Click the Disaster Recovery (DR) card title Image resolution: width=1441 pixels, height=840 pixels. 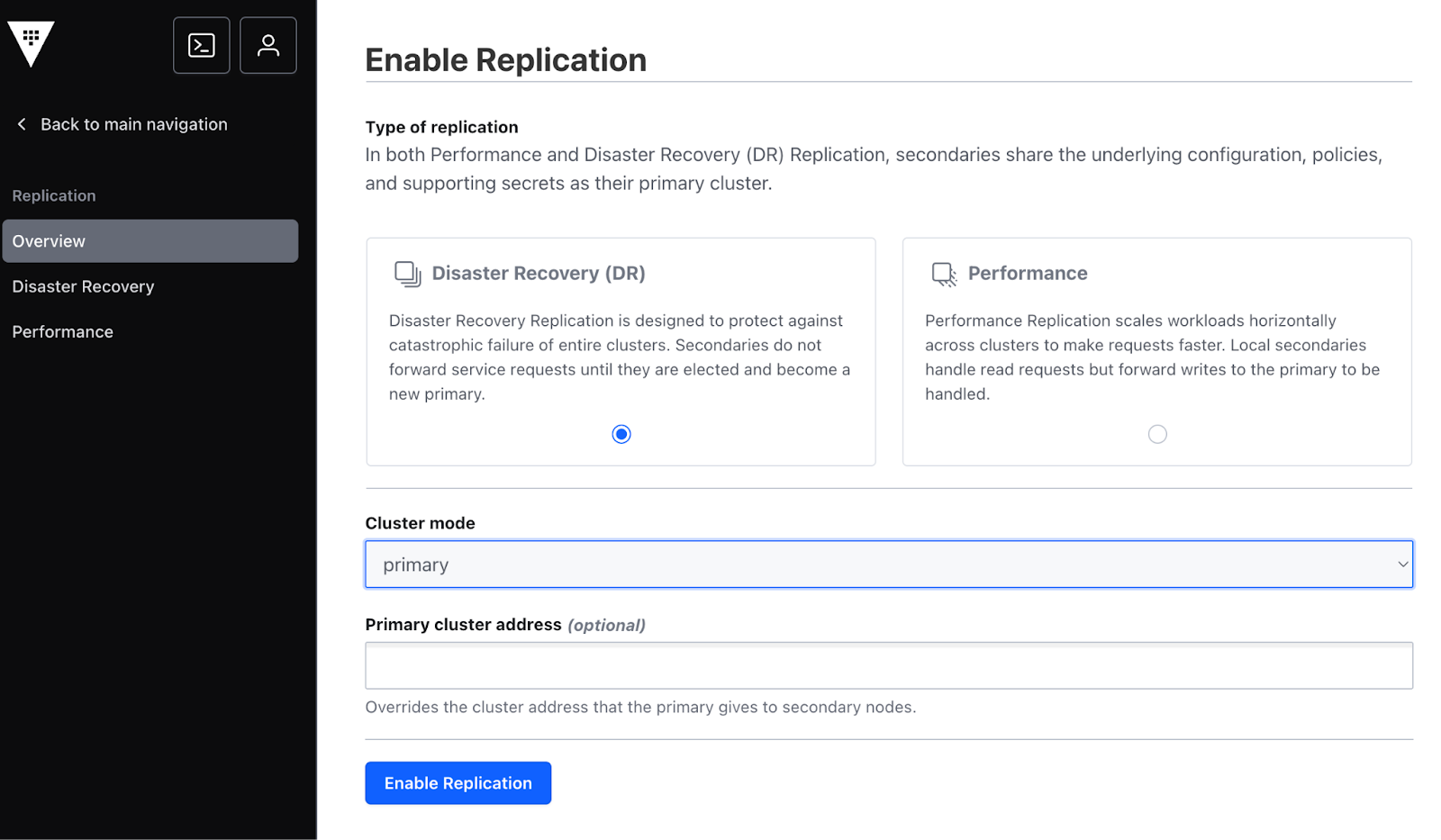tap(539, 273)
